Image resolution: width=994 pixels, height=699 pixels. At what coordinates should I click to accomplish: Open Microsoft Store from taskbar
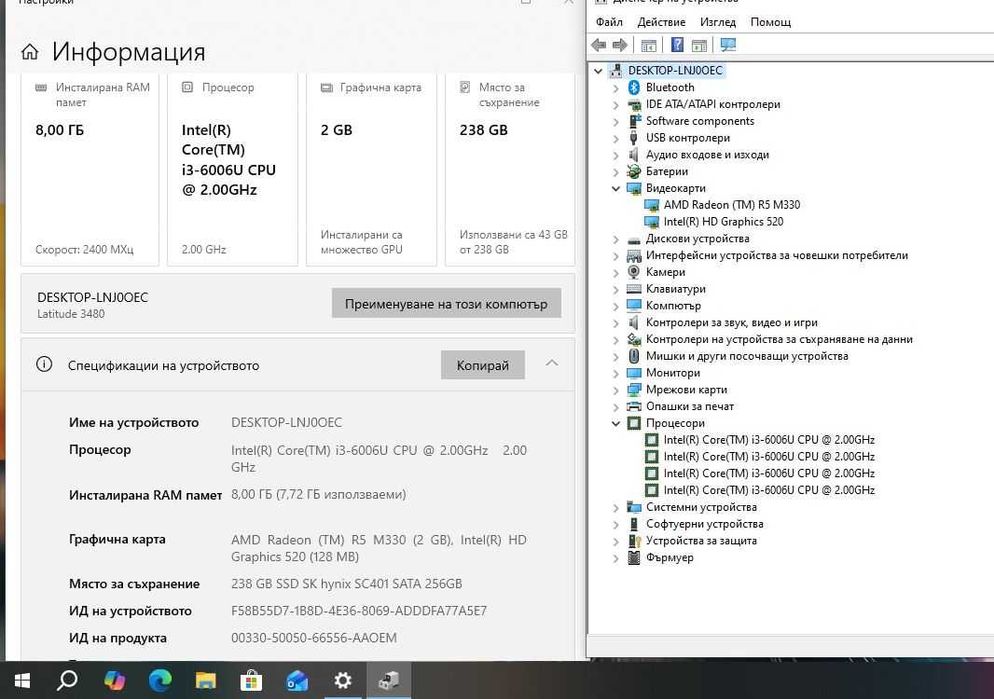pos(251,681)
